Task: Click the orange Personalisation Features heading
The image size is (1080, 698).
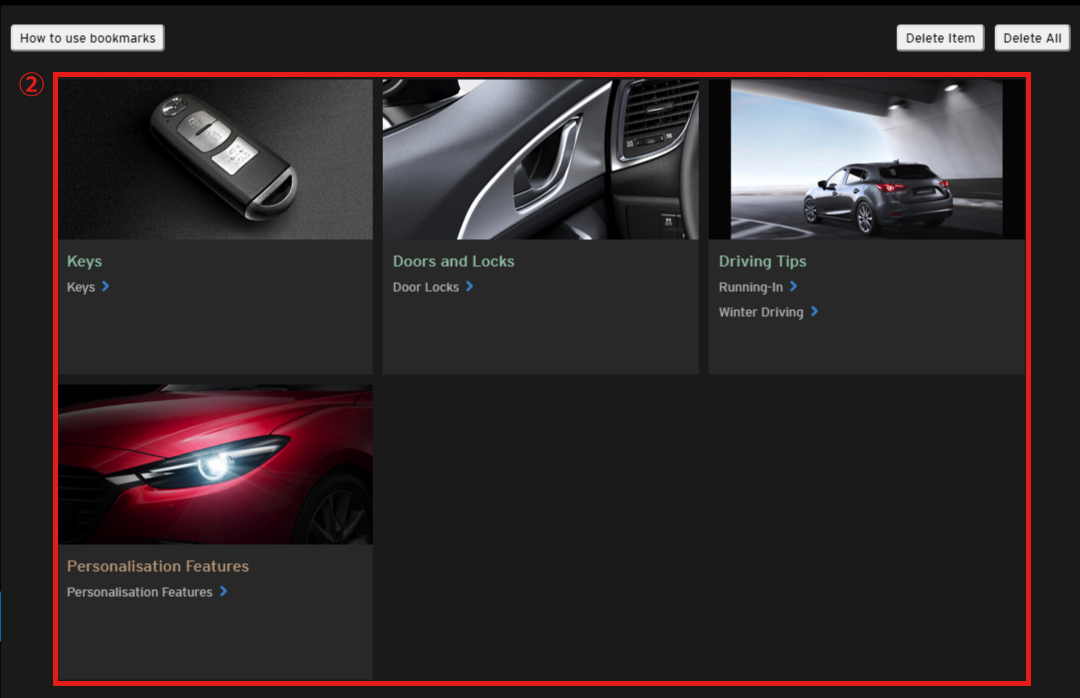Action: (158, 566)
